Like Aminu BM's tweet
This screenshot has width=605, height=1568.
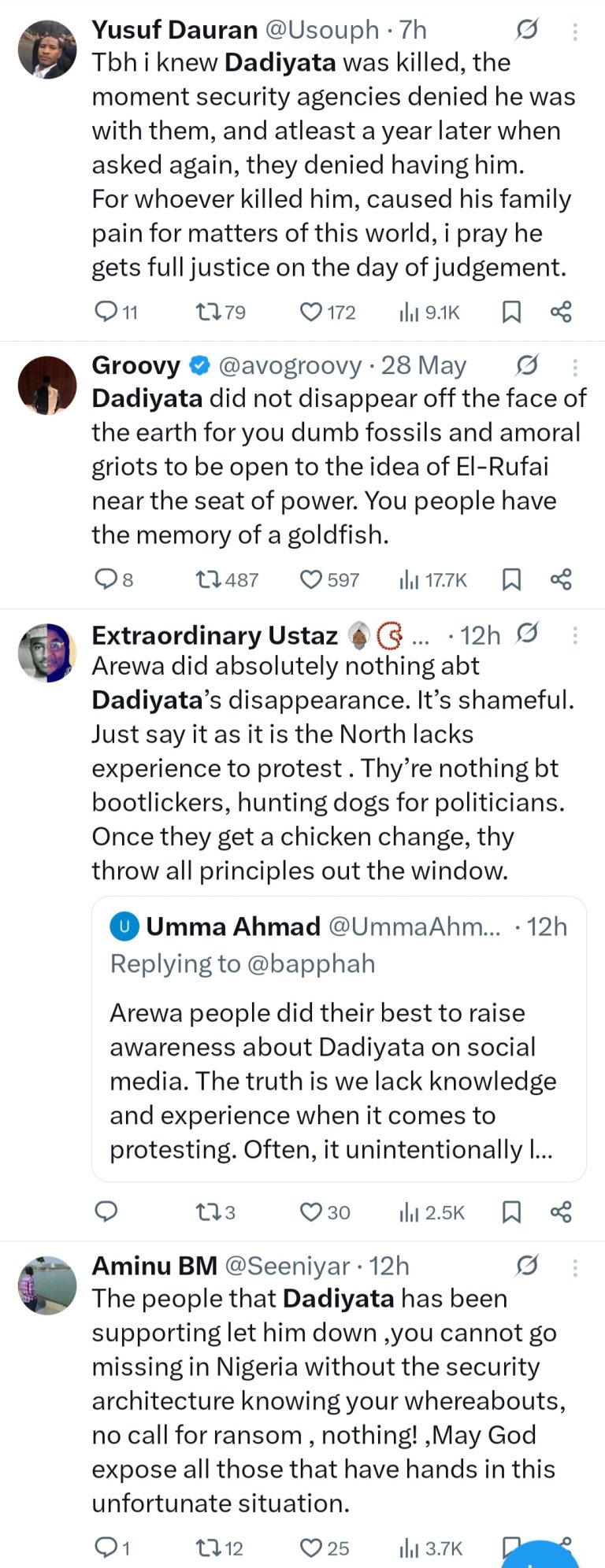[311, 1548]
